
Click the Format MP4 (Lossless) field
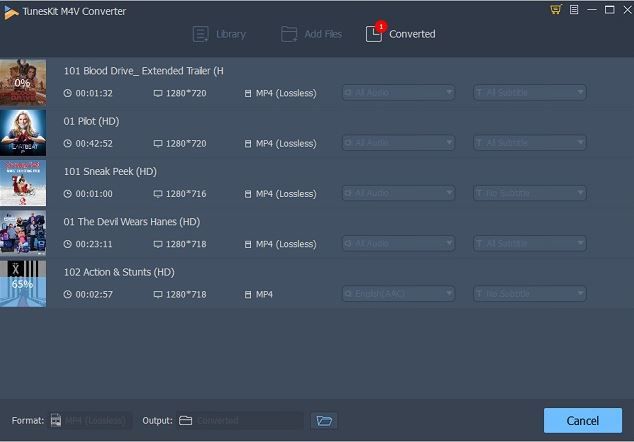tap(90, 421)
